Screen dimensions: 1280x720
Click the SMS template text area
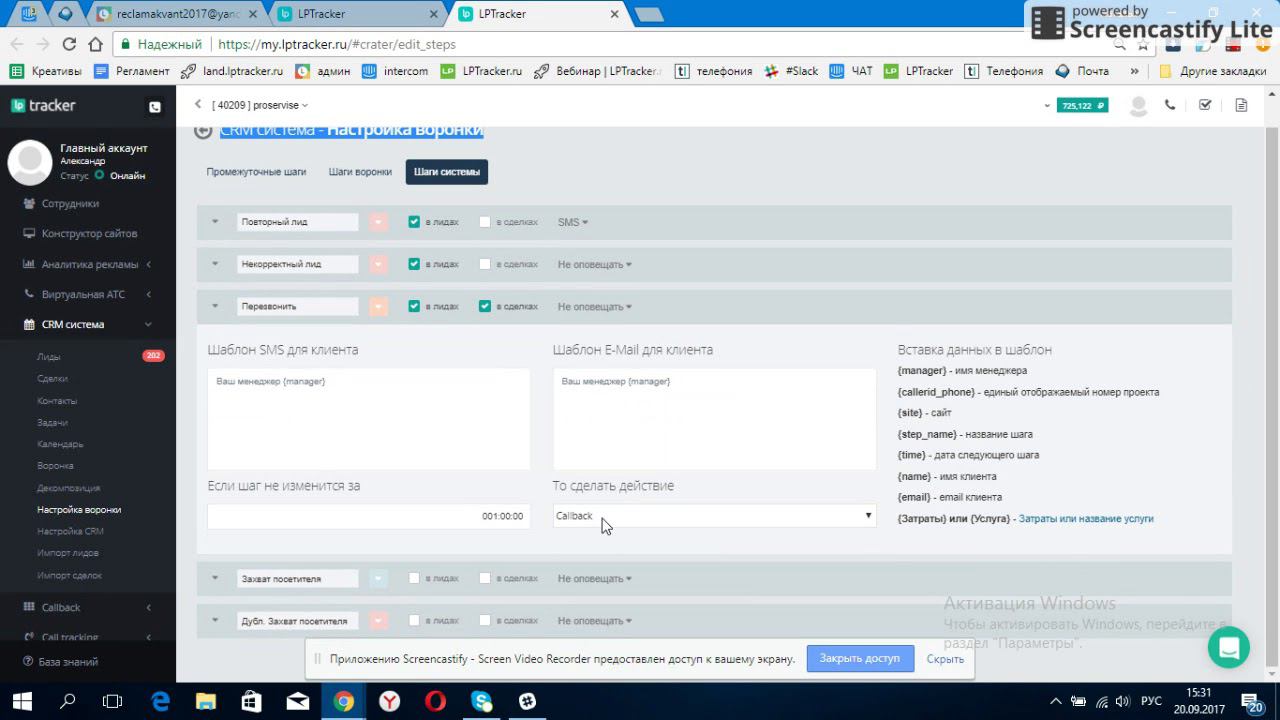click(x=368, y=419)
